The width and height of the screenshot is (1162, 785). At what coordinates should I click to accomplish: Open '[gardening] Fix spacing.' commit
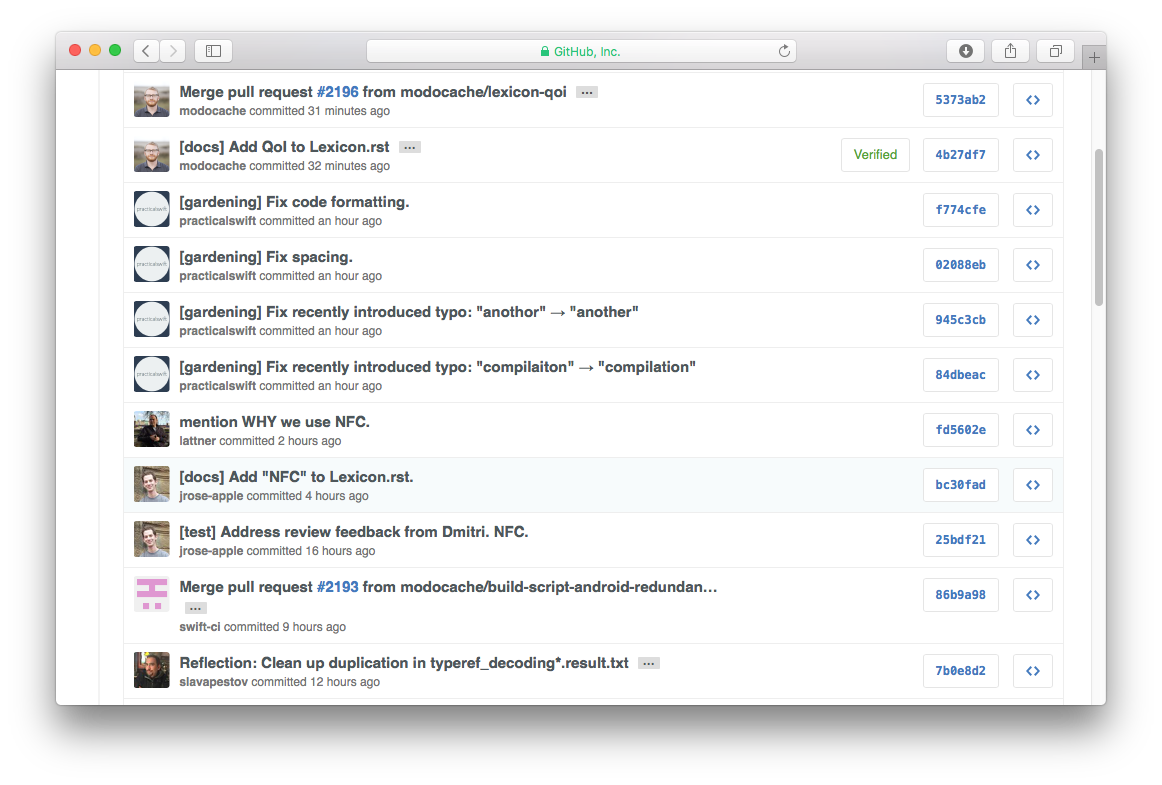266,256
